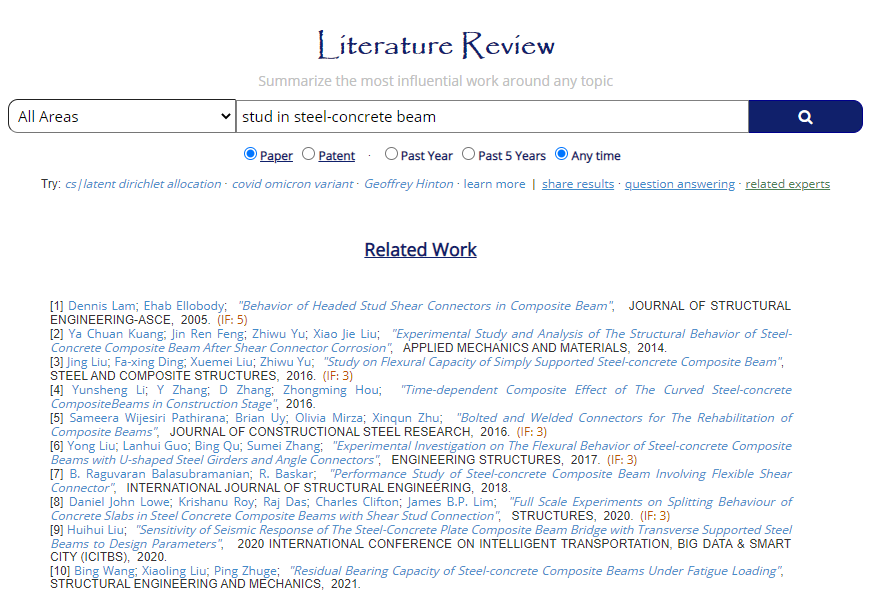Open author Huihui Liu's page
The width and height of the screenshot is (878, 608).
(x=96, y=530)
